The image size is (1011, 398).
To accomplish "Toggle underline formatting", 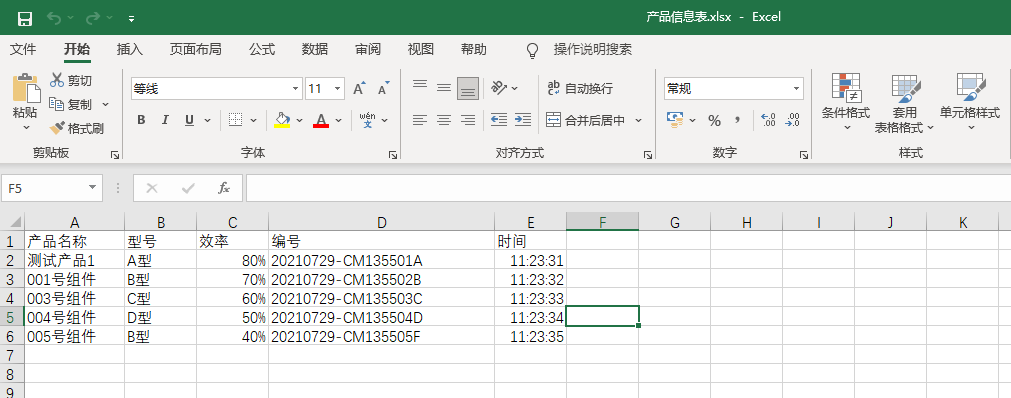I will 190,120.
